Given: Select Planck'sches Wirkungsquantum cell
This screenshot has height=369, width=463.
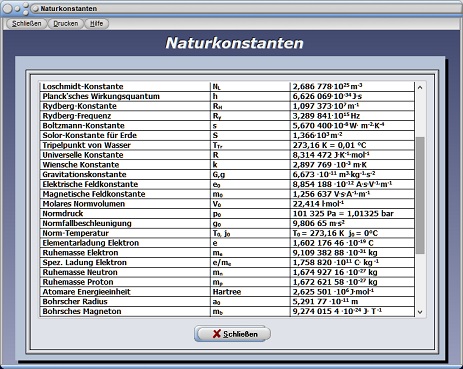Looking at the screenshot, I should coord(125,96).
